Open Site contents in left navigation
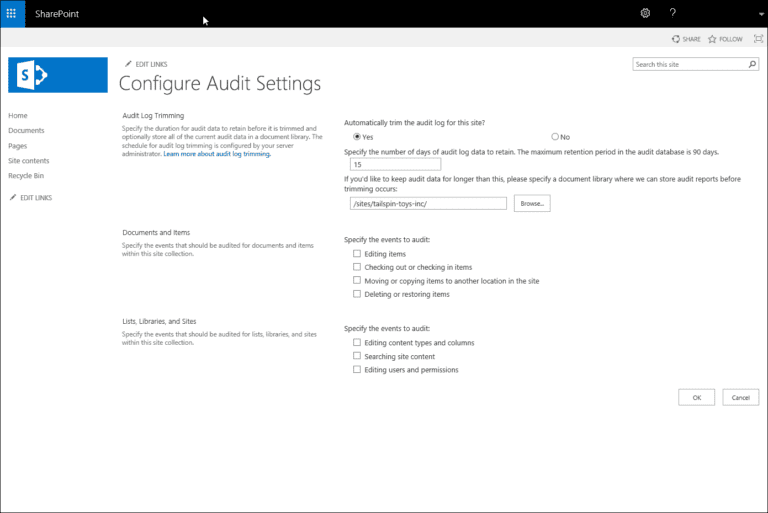This screenshot has height=513, width=768. pos(28,161)
